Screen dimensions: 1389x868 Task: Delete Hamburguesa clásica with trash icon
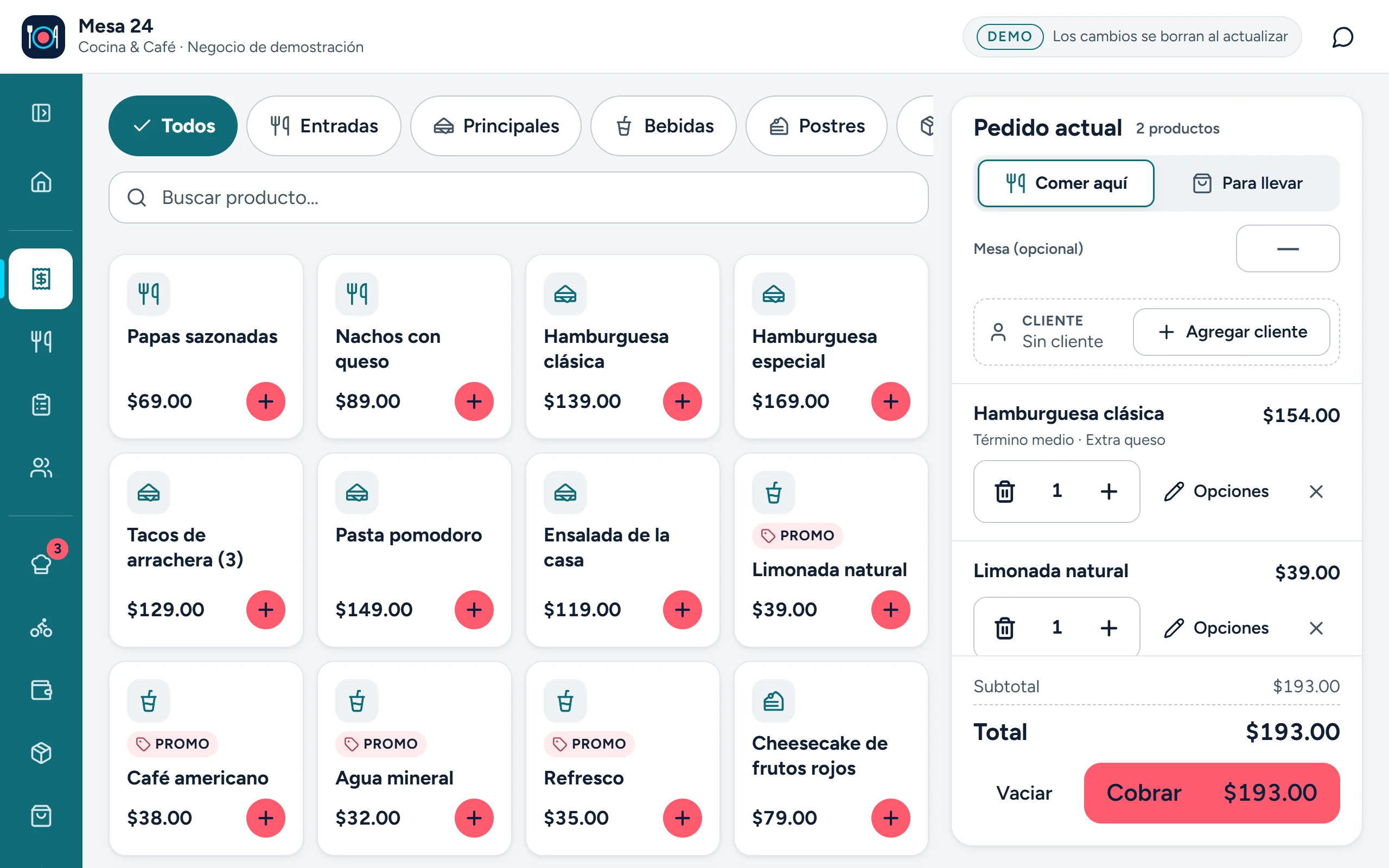[x=1004, y=492]
